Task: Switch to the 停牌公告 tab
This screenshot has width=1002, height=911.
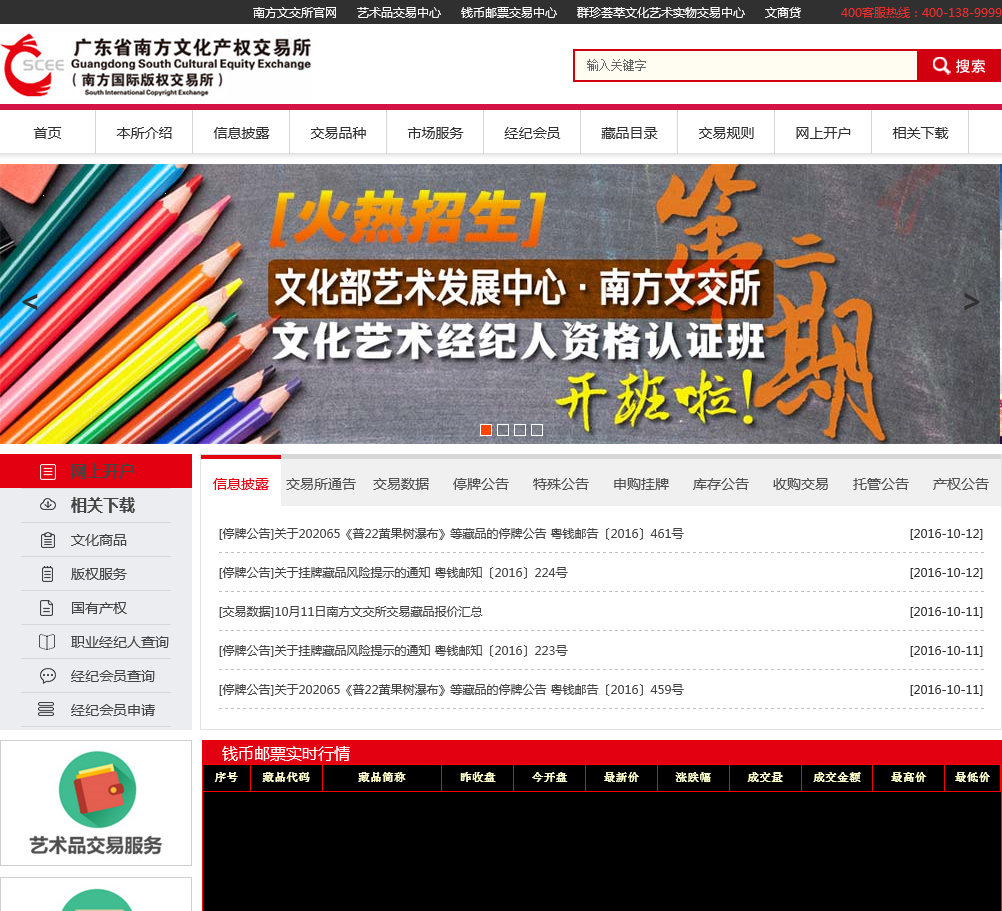Action: (x=481, y=484)
